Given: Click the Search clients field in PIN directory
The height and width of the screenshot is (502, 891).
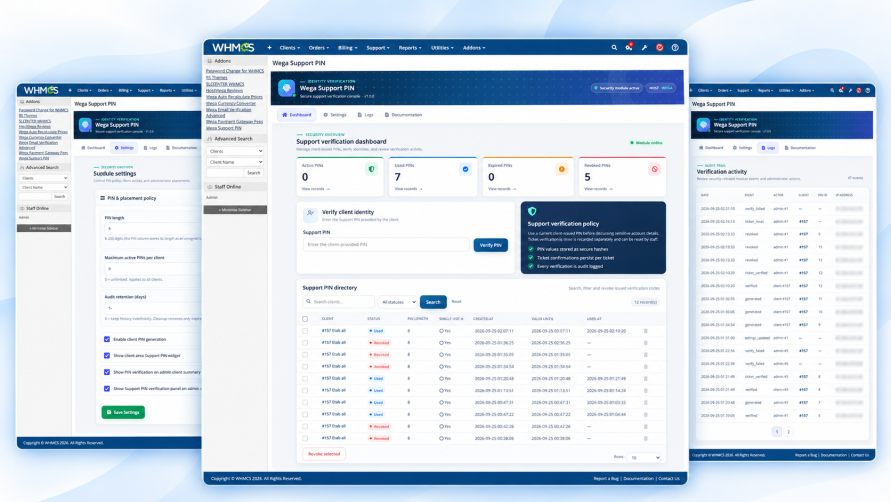Looking at the screenshot, I should coord(339,302).
